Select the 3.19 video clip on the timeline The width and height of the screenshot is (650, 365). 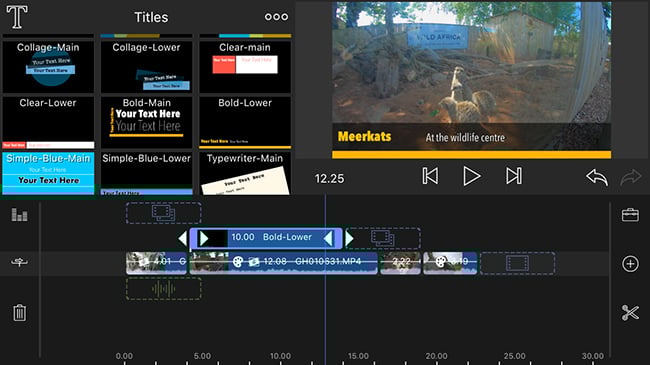[x=450, y=263]
